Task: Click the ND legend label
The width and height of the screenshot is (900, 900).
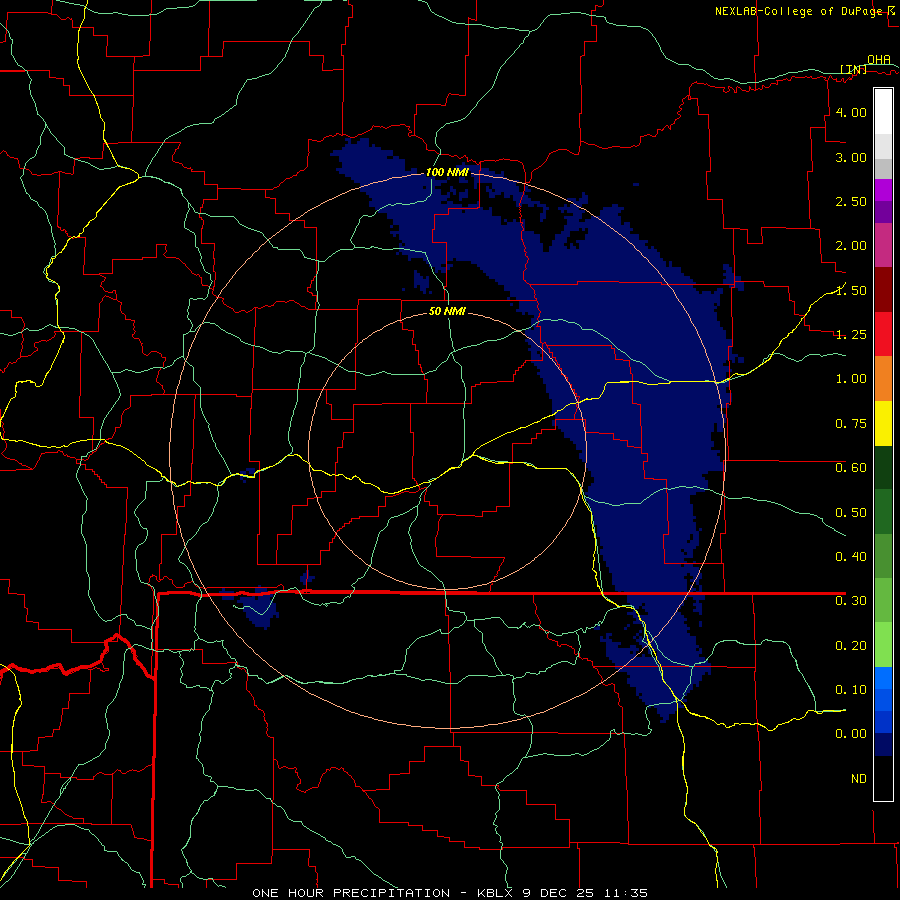Action: [859, 779]
